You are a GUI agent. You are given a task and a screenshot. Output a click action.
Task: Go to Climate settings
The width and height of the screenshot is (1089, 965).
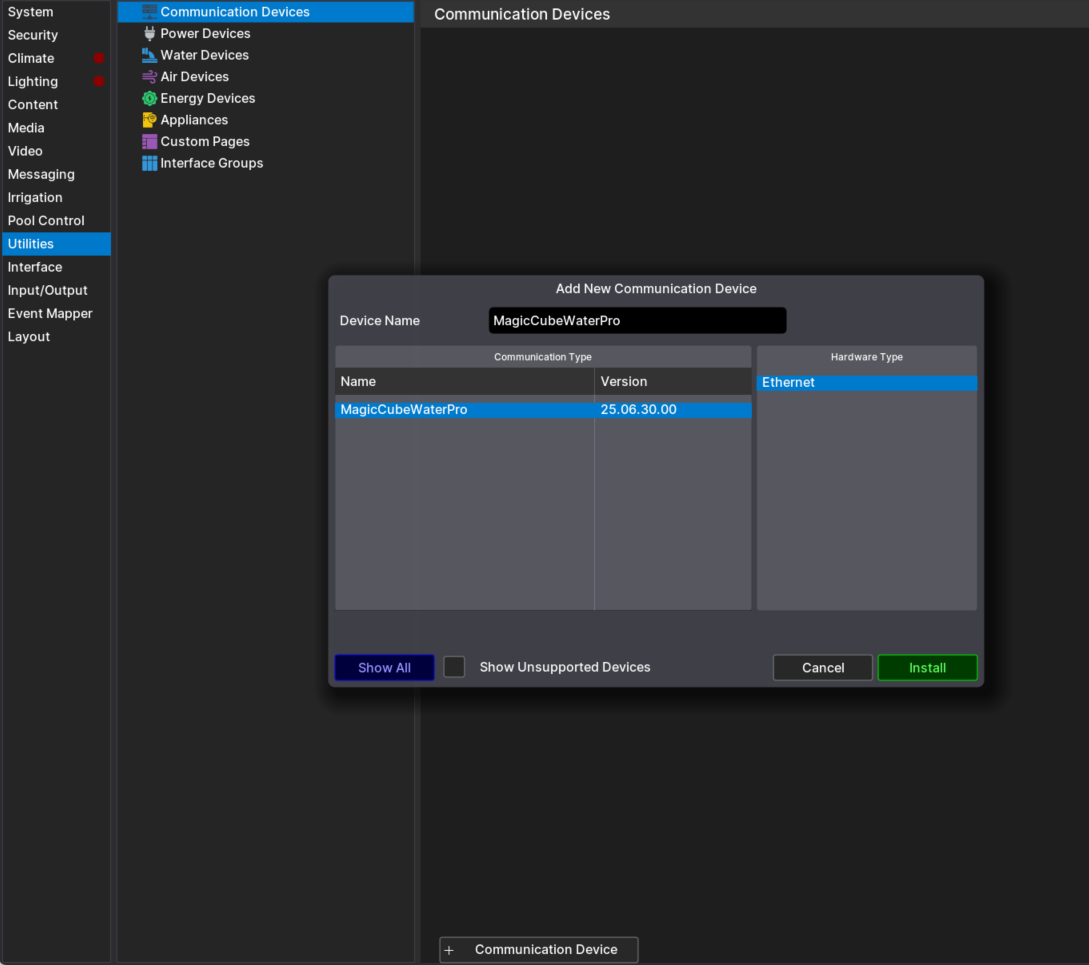[56, 58]
